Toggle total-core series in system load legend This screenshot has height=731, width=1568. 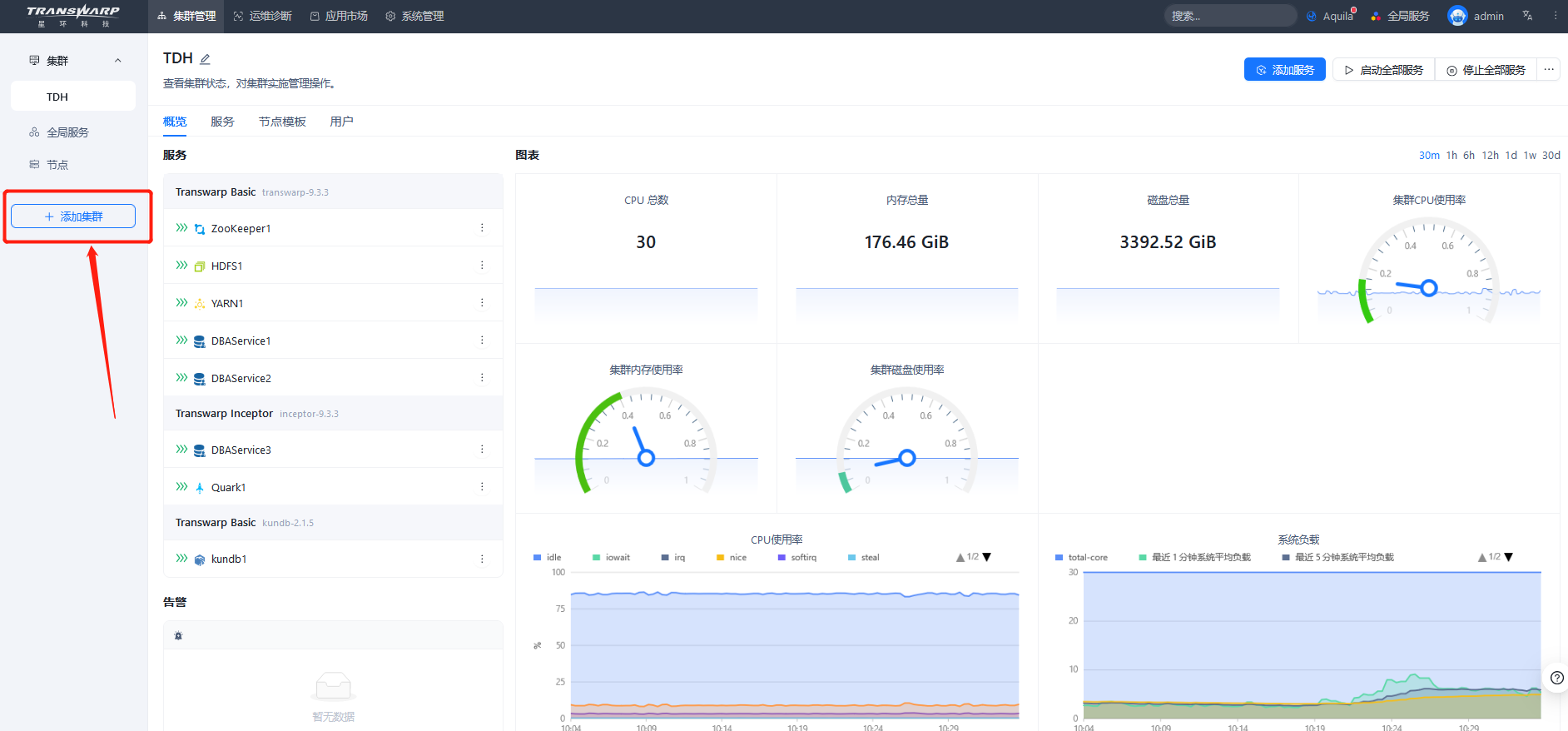(x=1081, y=557)
